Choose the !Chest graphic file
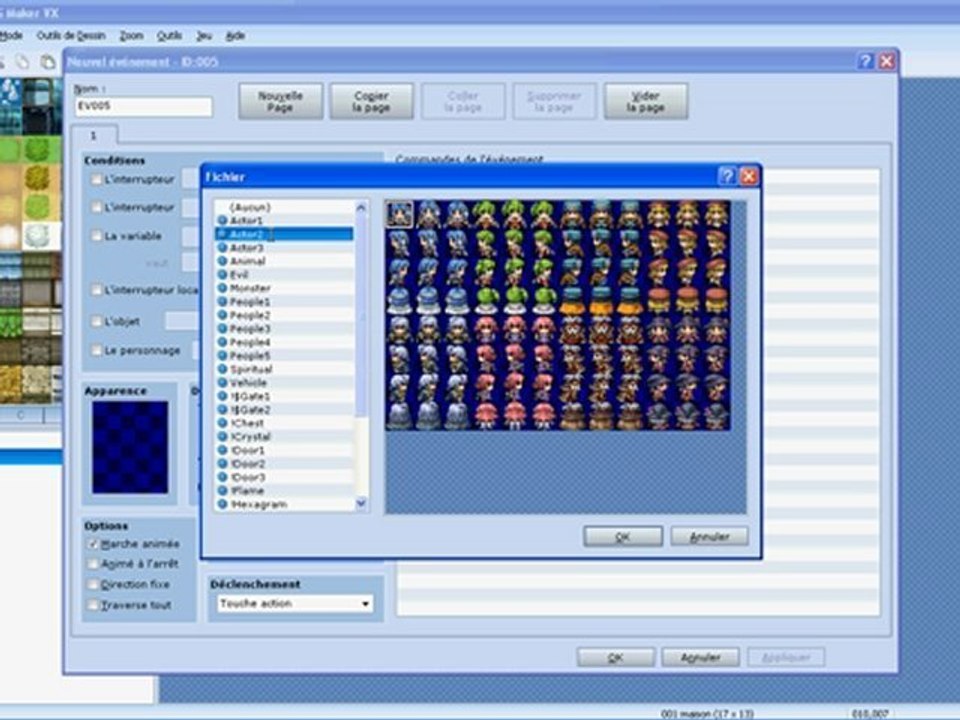This screenshot has height=720, width=960. click(x=284, y=422)
